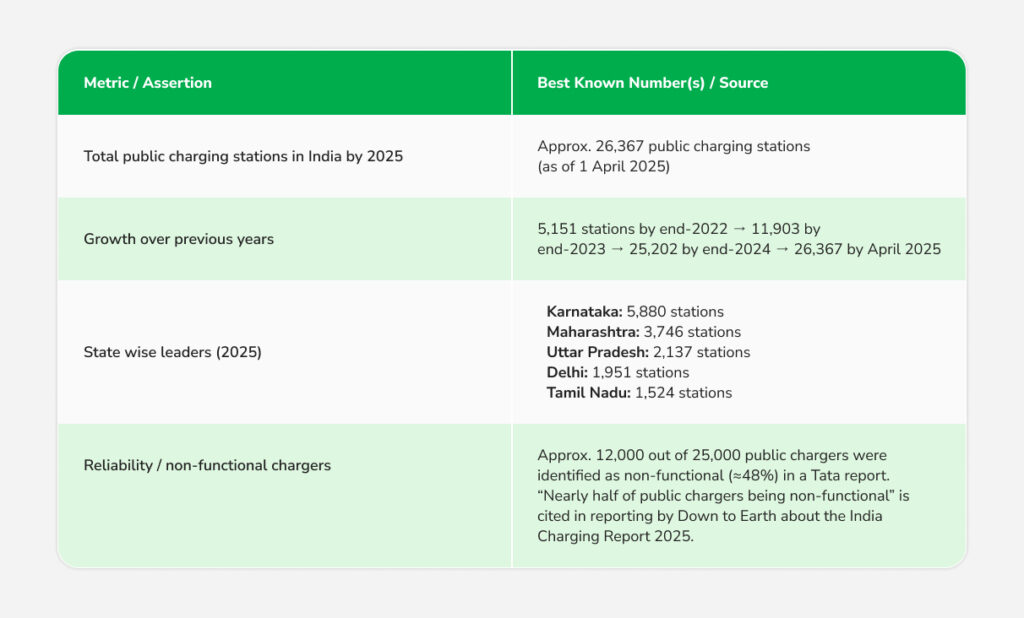Click the "Metric / Assertion" column header
Image resolution: width=1024 pixels, height=618 pixels.
(x=147, y=83)
